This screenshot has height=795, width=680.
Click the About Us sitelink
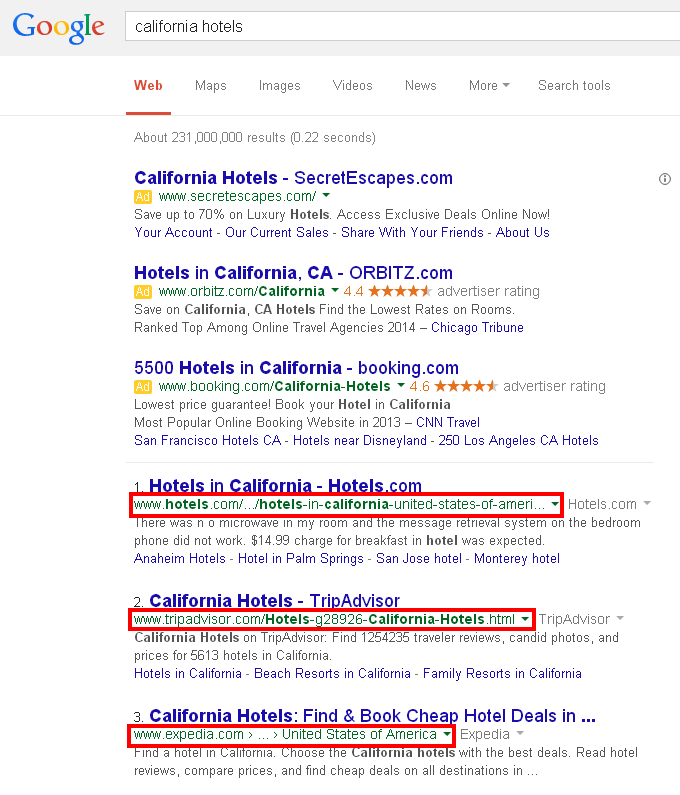click(x=523, y=232)
